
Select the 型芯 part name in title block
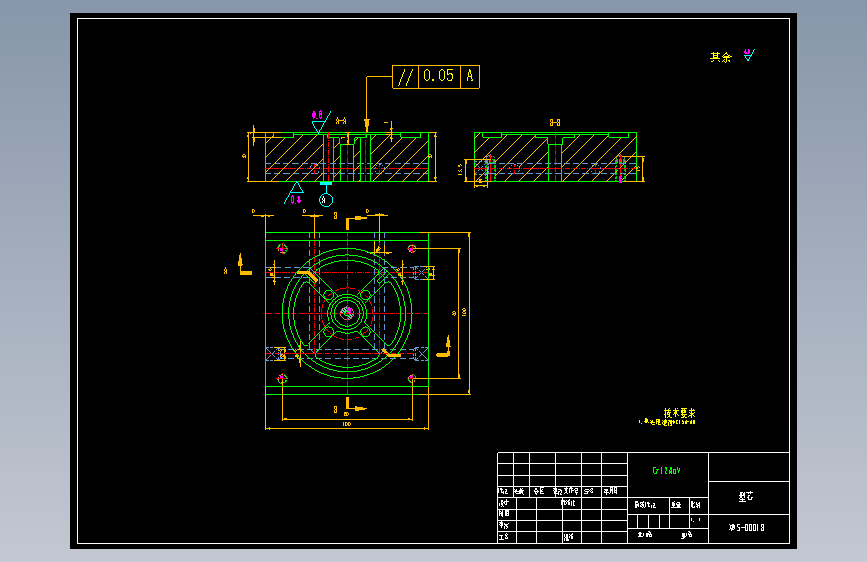click(745, 497)
